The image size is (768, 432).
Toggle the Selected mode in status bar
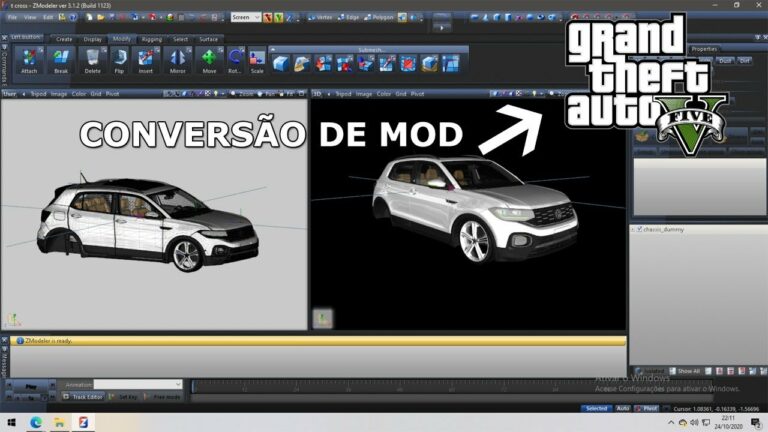(x=596, y=408)
